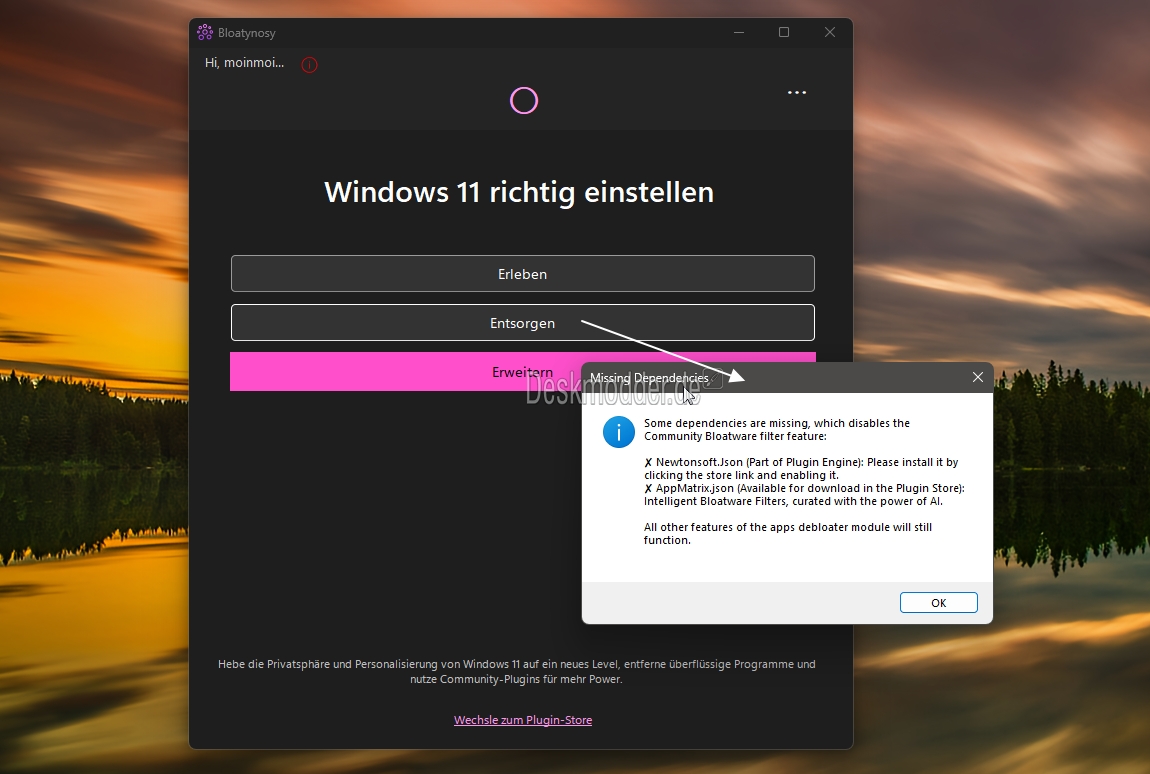Click the Missing Dependencies title bar text
Viewport: 1150px width, 774px height.
pyautogui.click(x=649, y=378)
